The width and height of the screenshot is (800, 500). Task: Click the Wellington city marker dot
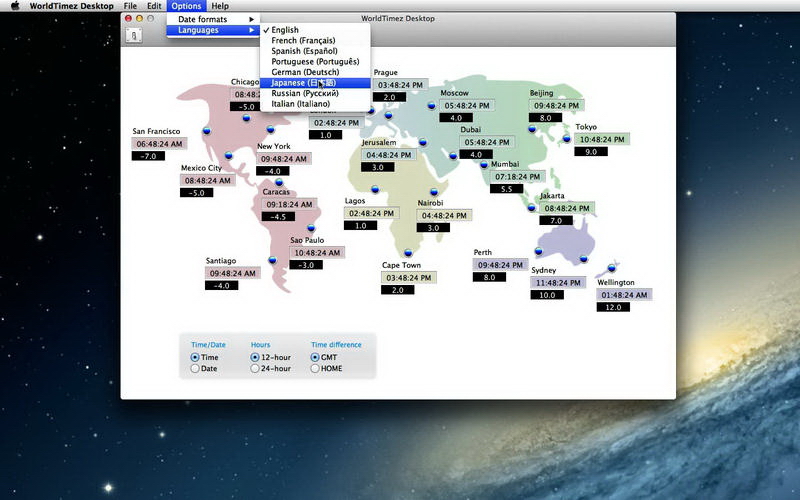point(613,267)
